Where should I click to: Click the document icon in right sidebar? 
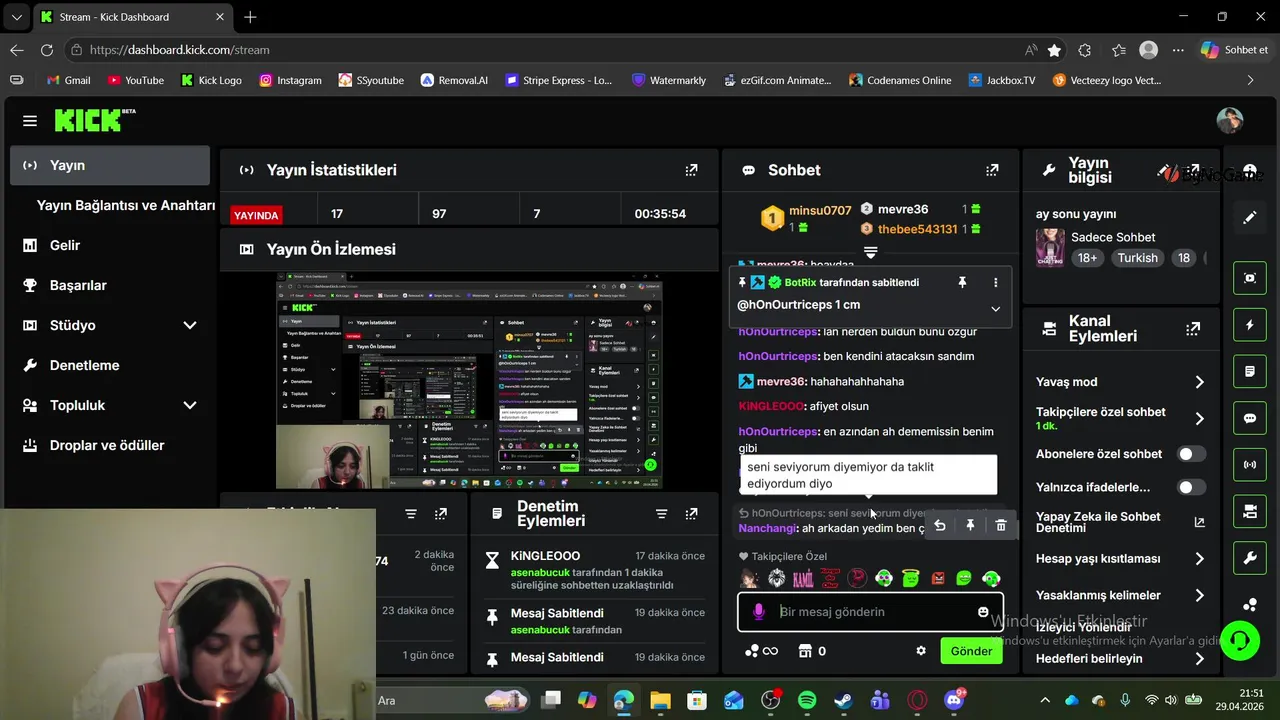(1250, 371)
